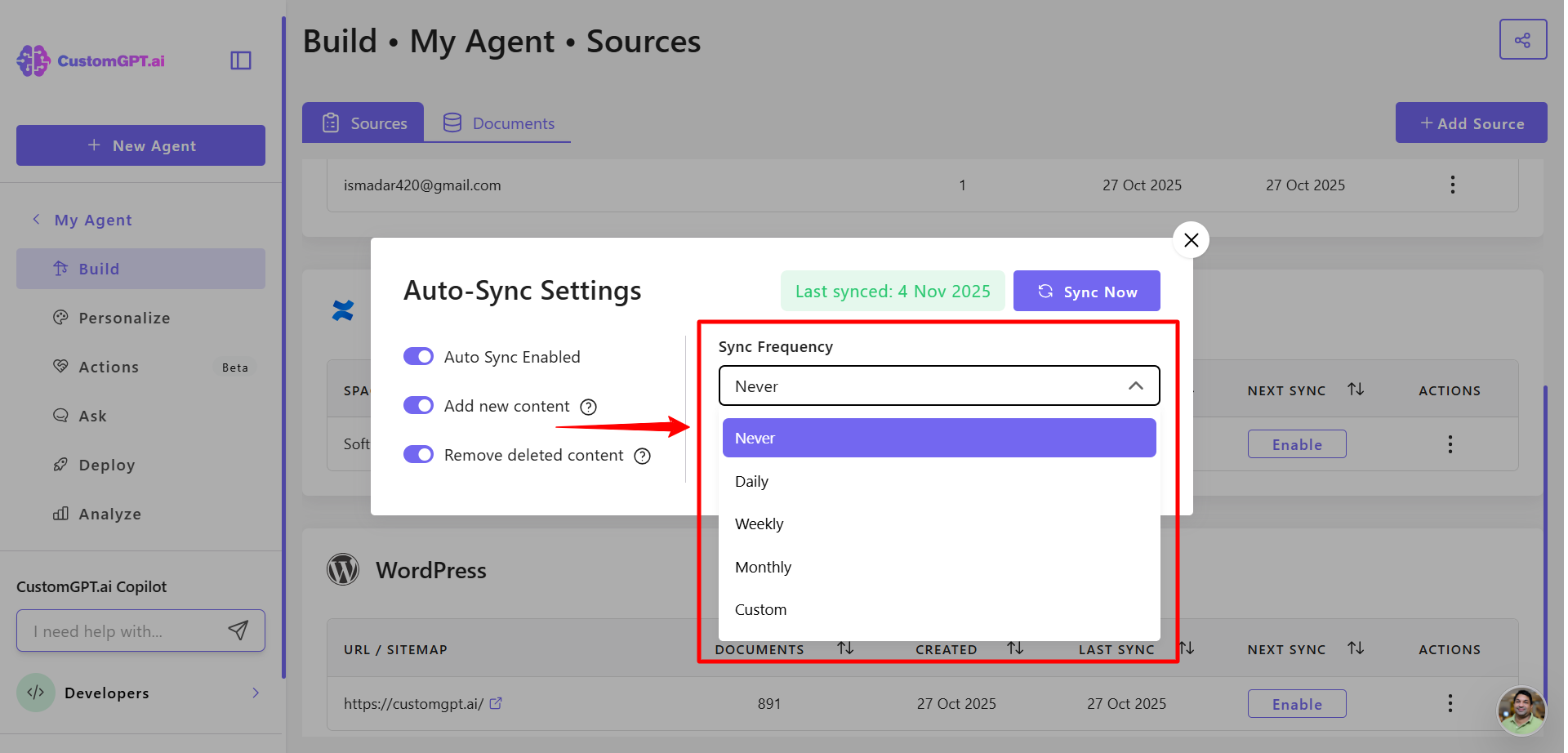The image size is (1568, 753).
Task: Open kebab menu for customgpt.ai WordPress row
Action: 1450,703
